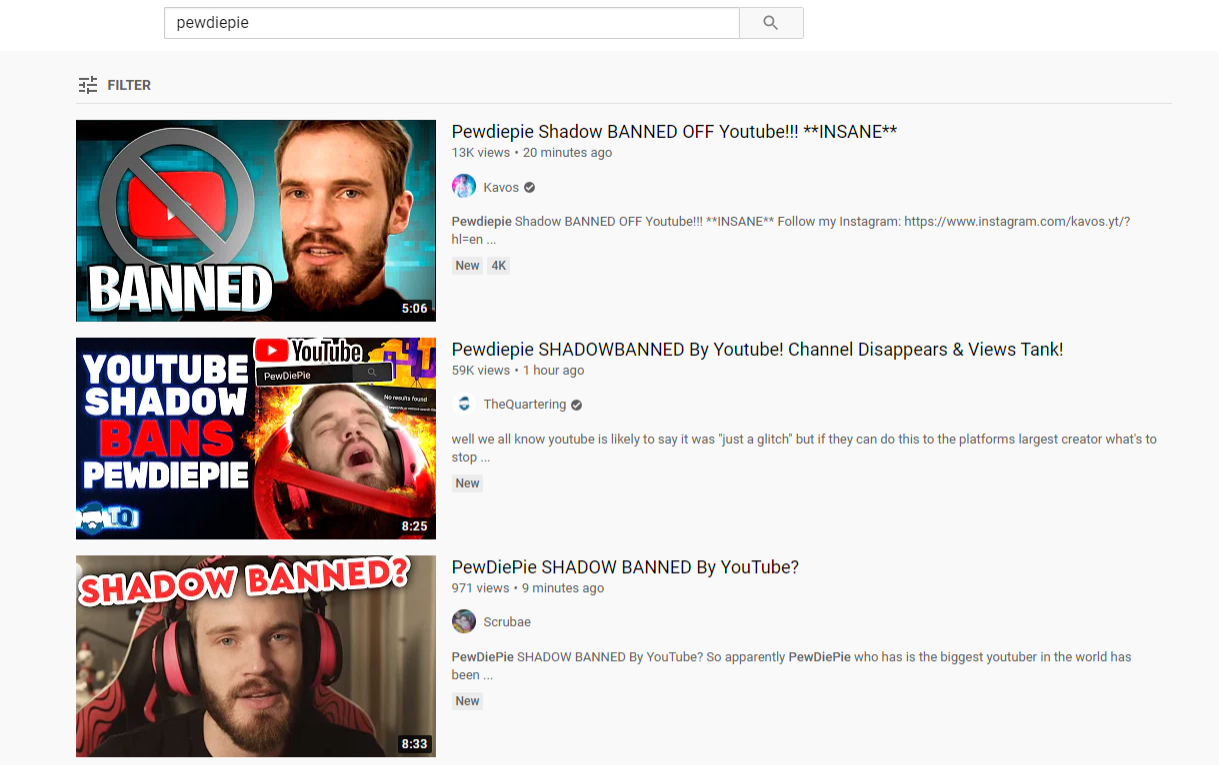Expand the FILTER menu label
The height and width of the screenshot is (765, 1219).
point(129,85)
